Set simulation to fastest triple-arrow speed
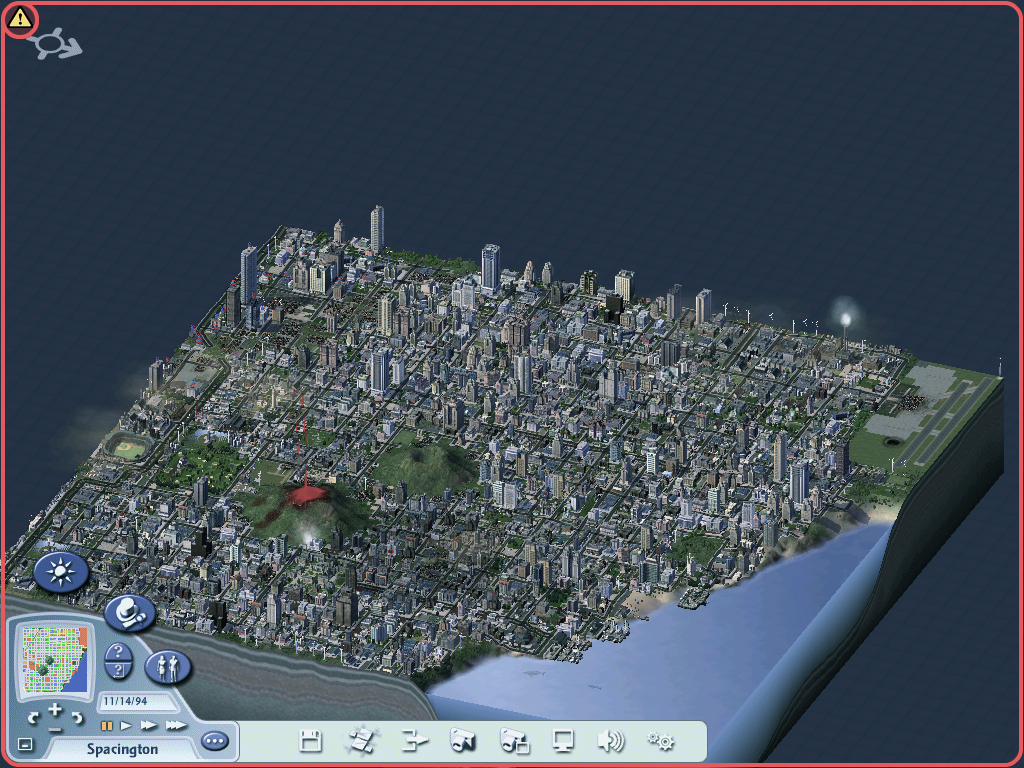 (x=176, y=725)
